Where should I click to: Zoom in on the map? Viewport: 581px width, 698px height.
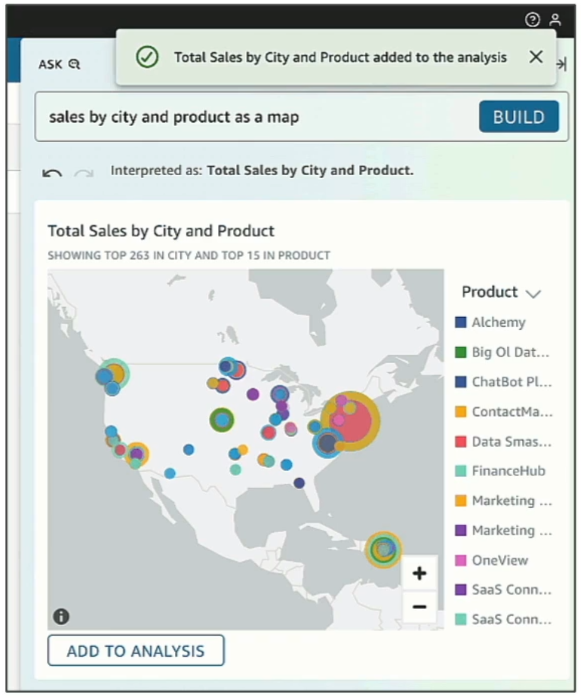point(419,573)
